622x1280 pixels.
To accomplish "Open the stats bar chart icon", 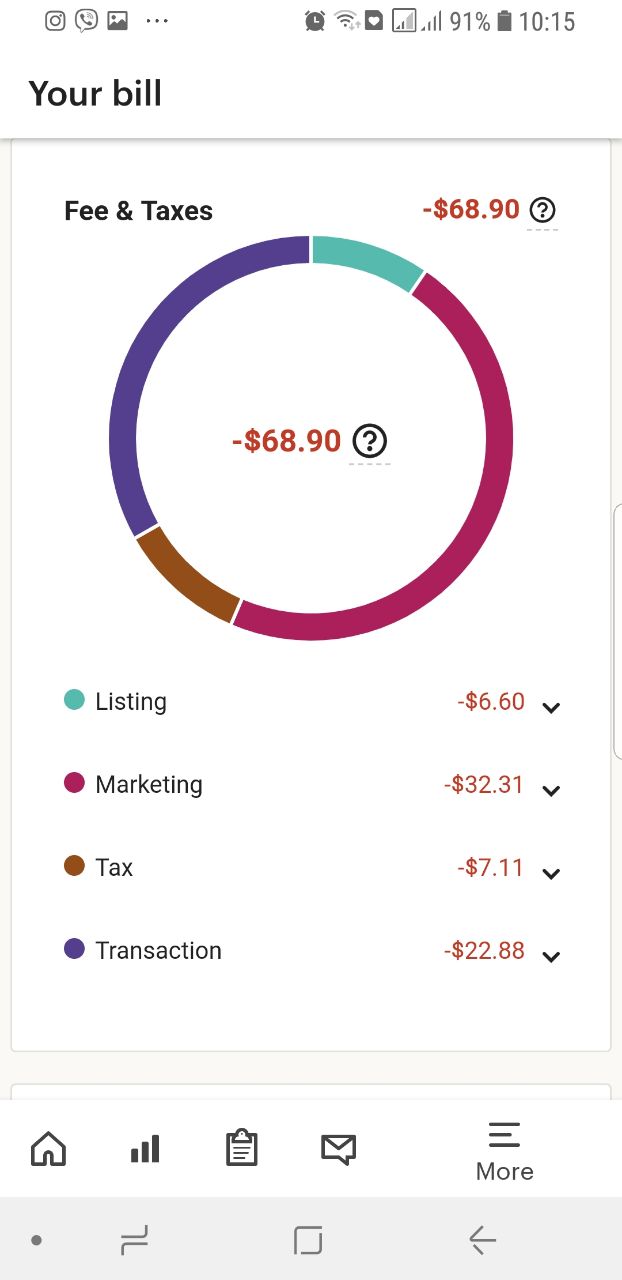I will click(x=145, y=1150).
